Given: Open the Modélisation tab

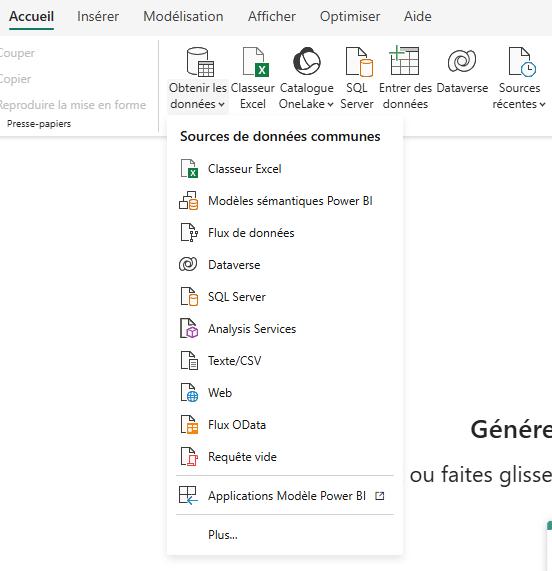Looking at the screenshot, I should pyautogui.click(x=183, y=16).
